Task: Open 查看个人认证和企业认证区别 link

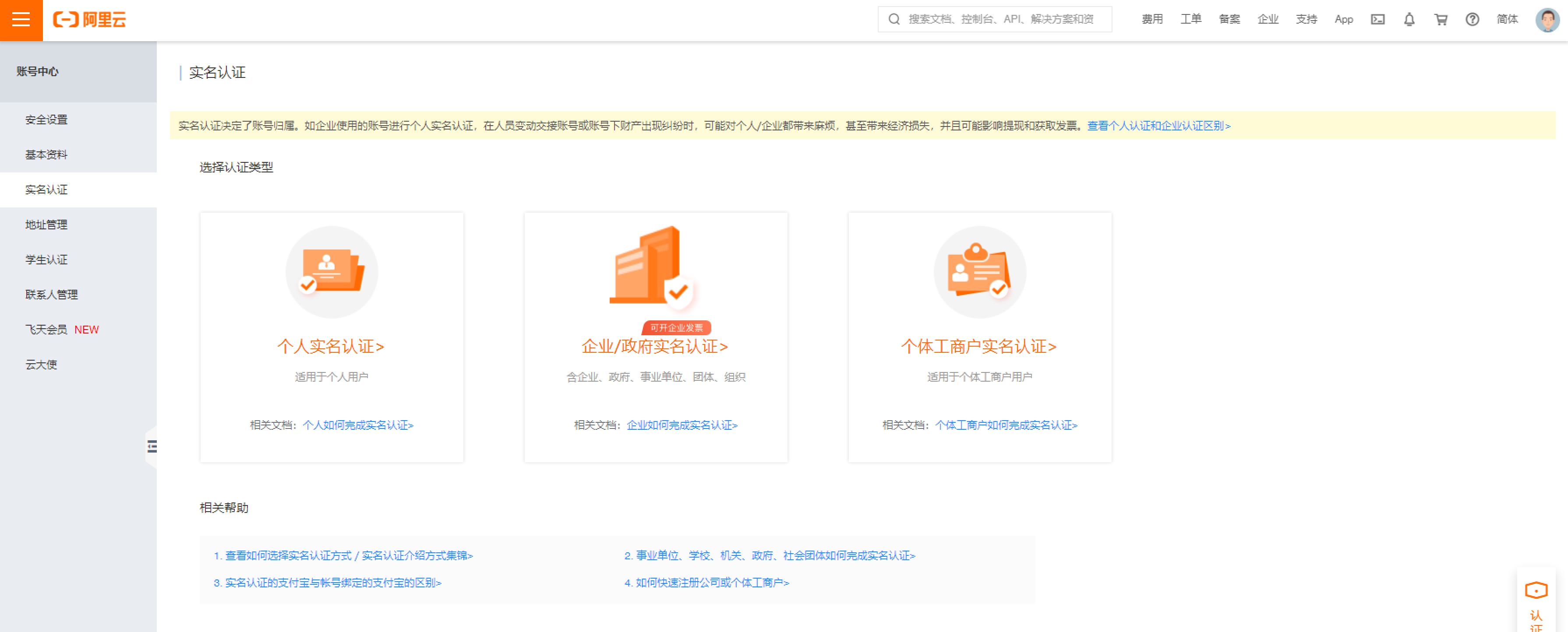Action: click(1158, 126)
